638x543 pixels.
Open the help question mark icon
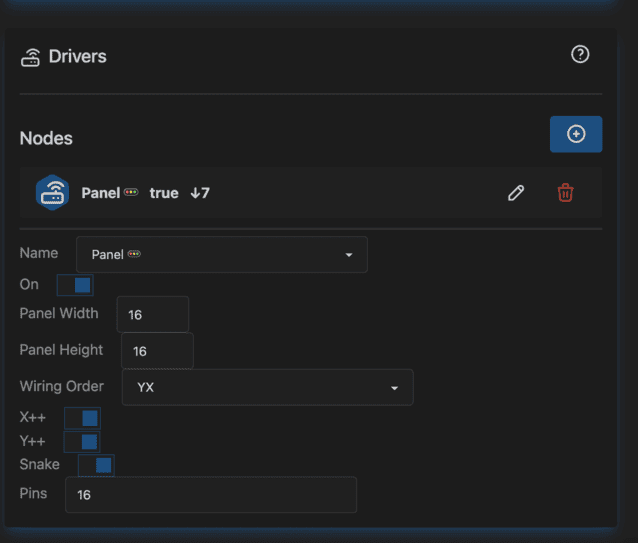point(580,55)
